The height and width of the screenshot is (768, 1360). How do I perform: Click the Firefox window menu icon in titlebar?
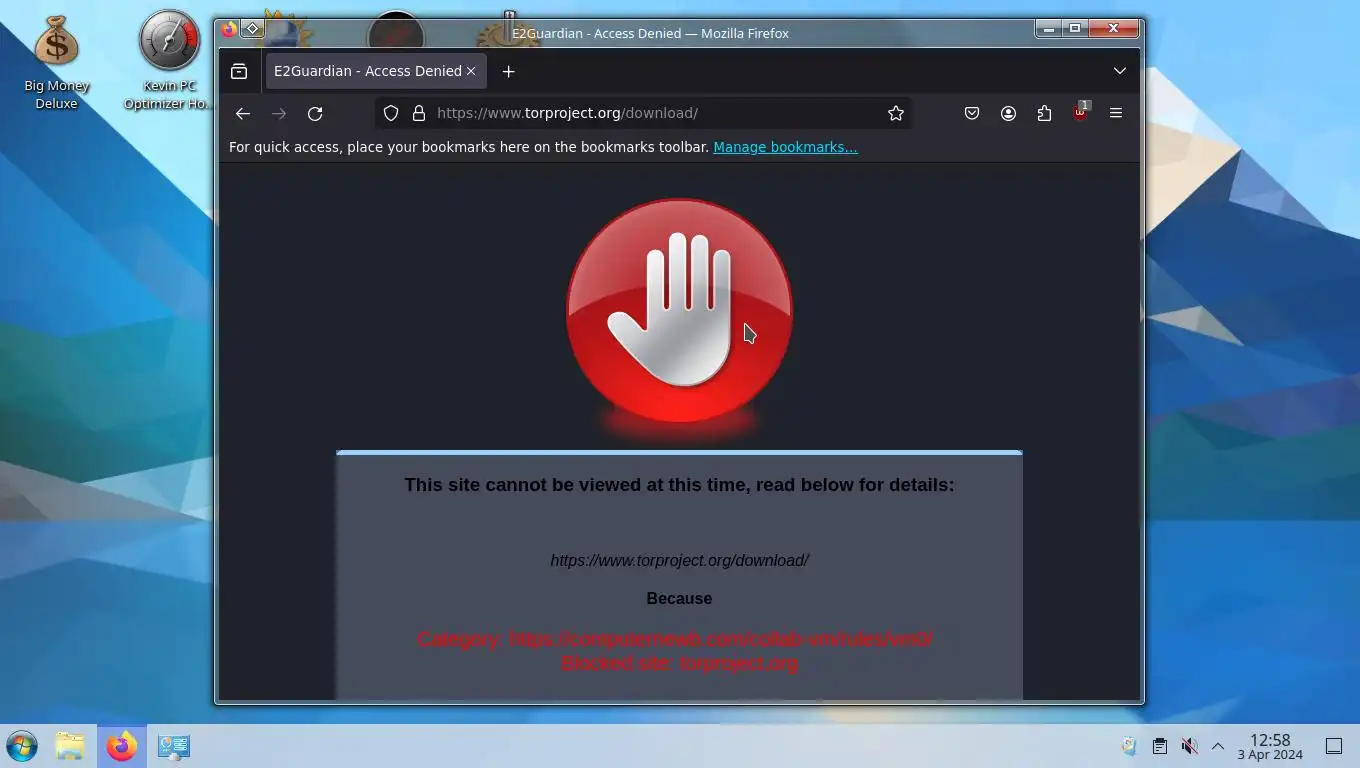click(x=229, y=29)
